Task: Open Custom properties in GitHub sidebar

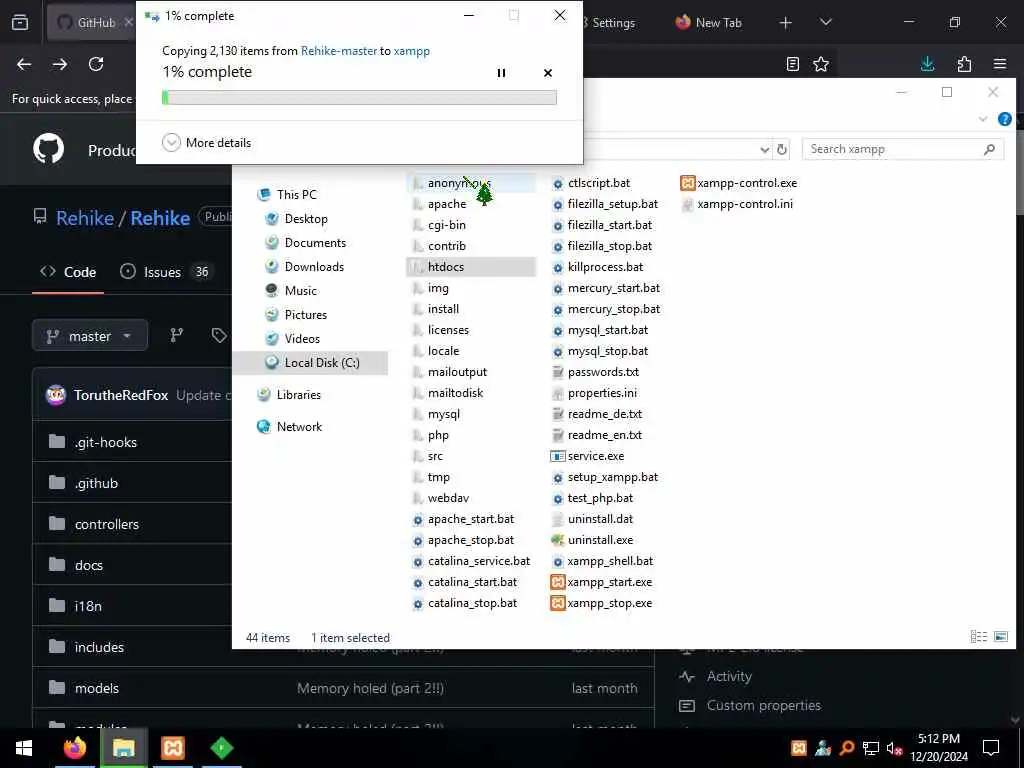Action: point(763,705)
